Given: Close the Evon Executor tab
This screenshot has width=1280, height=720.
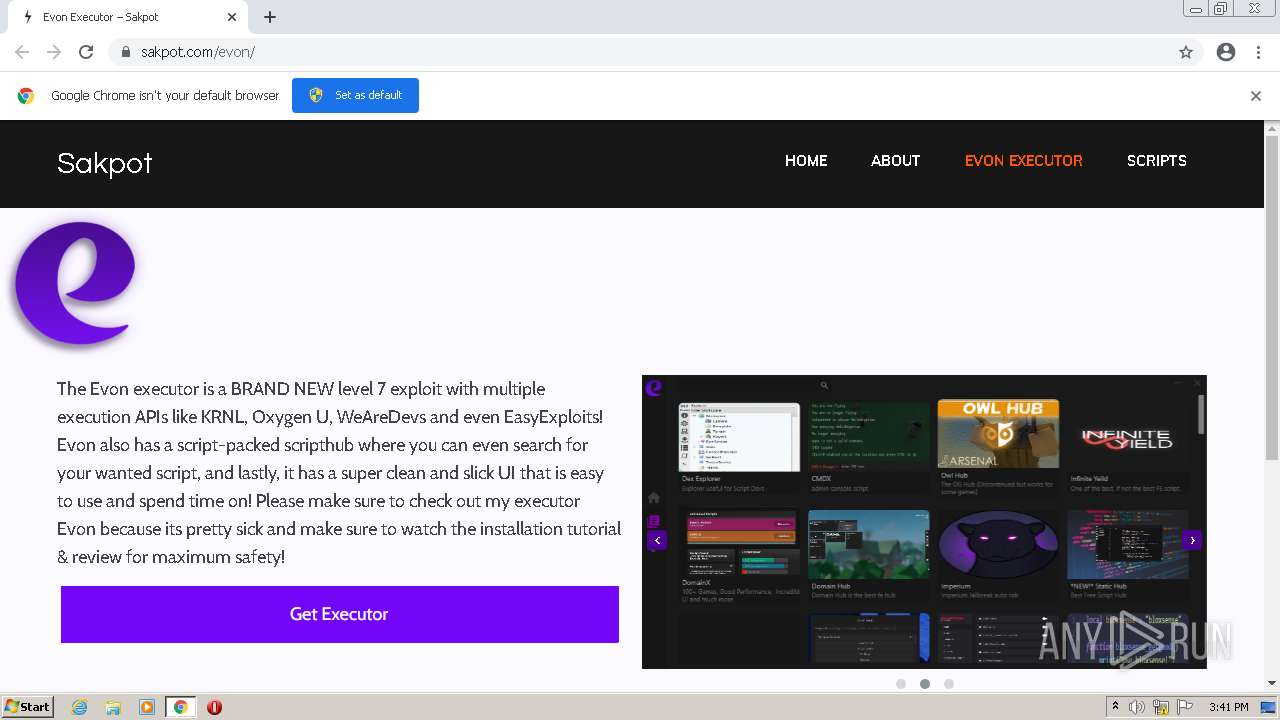Looking at the screenshot, I should 232,17.
